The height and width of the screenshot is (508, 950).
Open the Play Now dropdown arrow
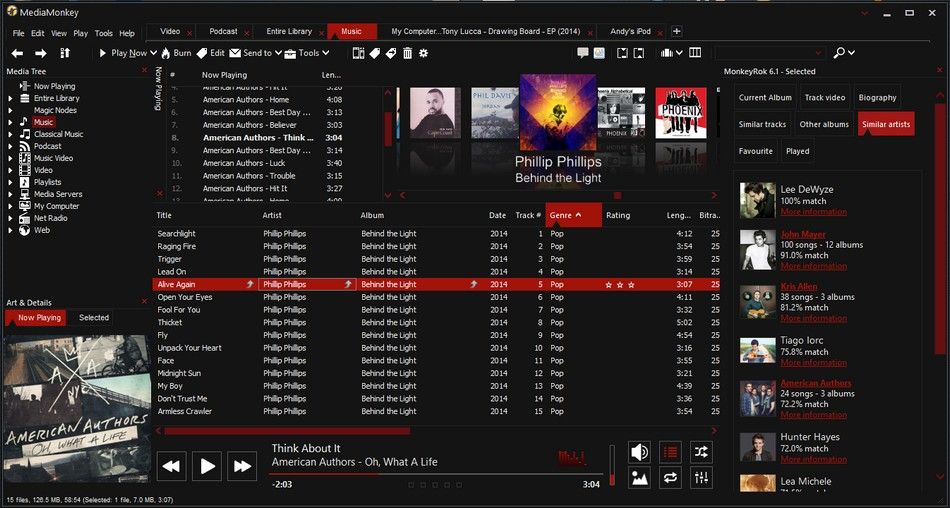(153, 53)
